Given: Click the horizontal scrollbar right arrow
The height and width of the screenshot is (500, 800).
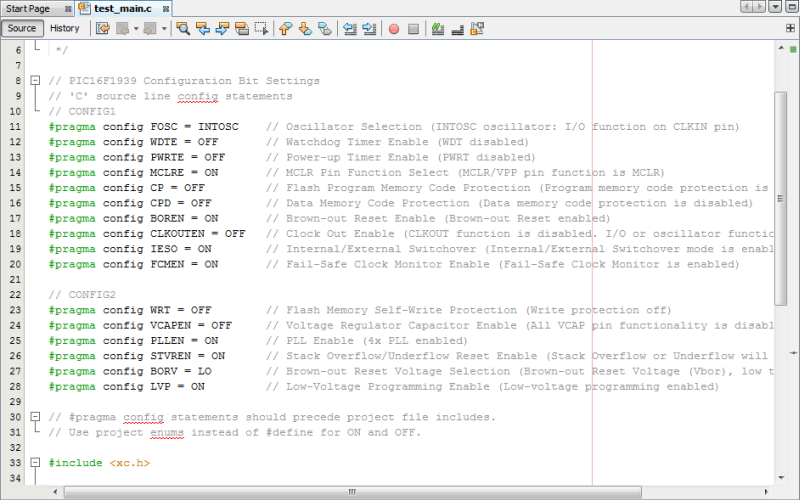Looking at the screenshot, I should pyautogui.click(x=766, y=492).
